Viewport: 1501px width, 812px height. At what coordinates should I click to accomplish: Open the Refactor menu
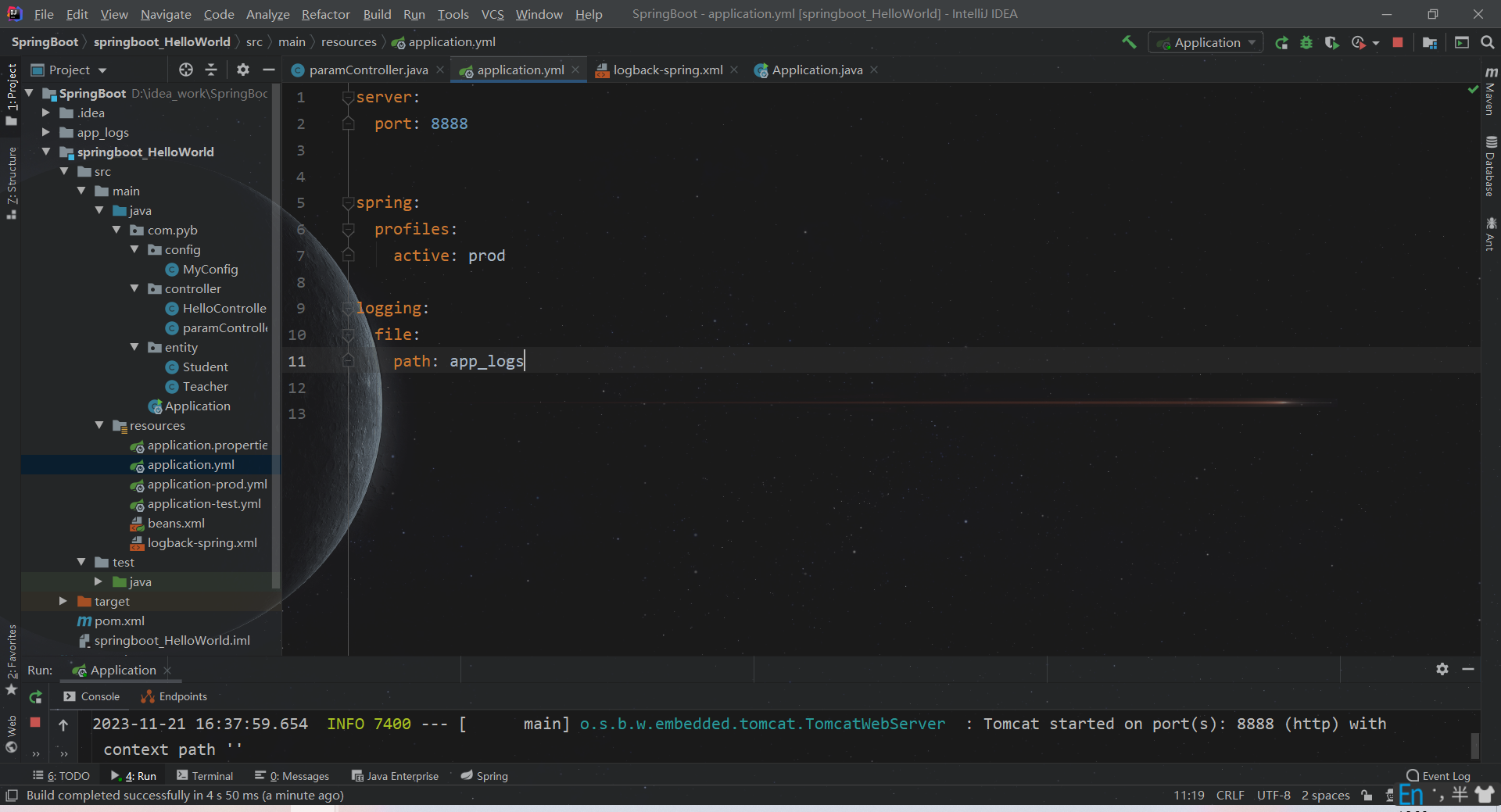point(325,14)
